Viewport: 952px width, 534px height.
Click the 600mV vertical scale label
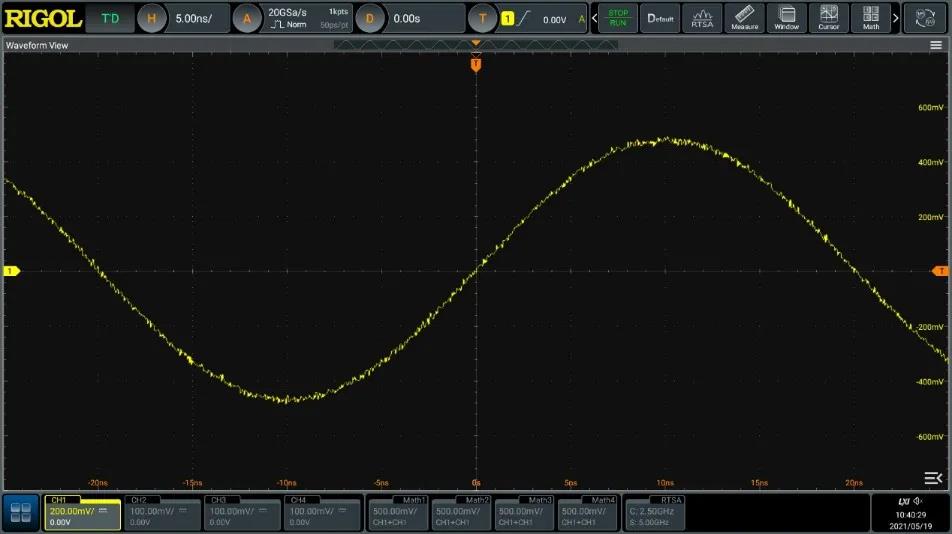(x=931, y=107)
